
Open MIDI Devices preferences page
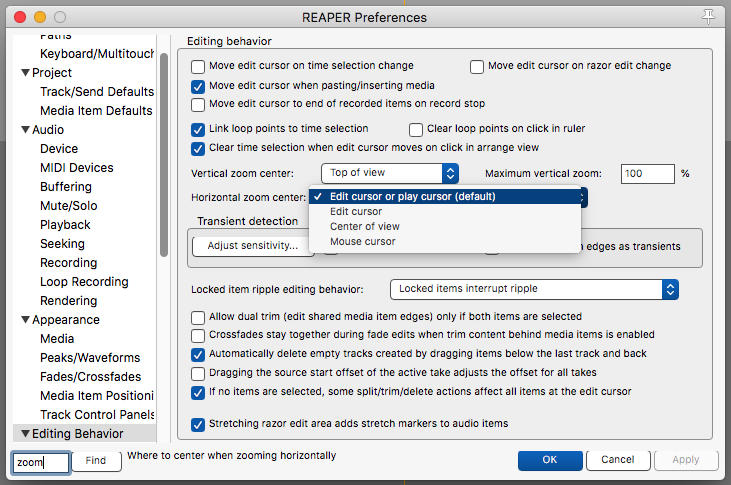click(77, 168)
